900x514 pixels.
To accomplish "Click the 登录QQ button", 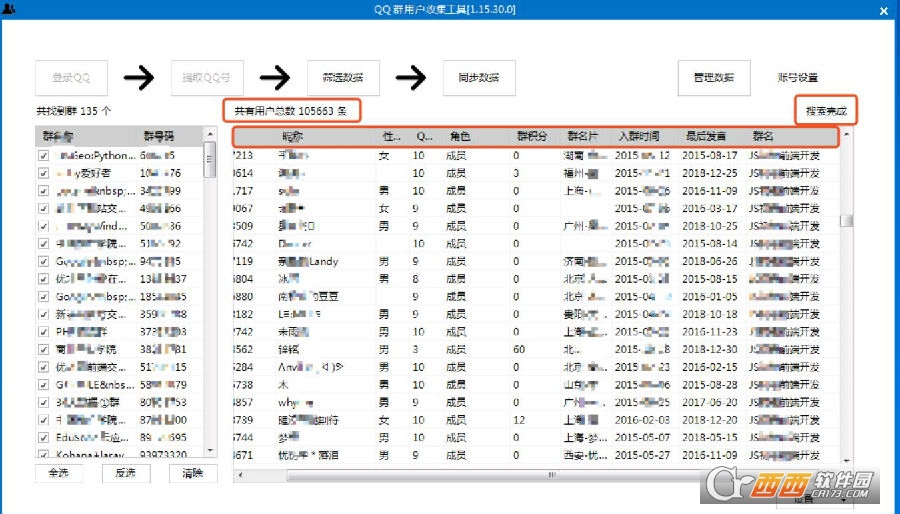I will point(71,77).
